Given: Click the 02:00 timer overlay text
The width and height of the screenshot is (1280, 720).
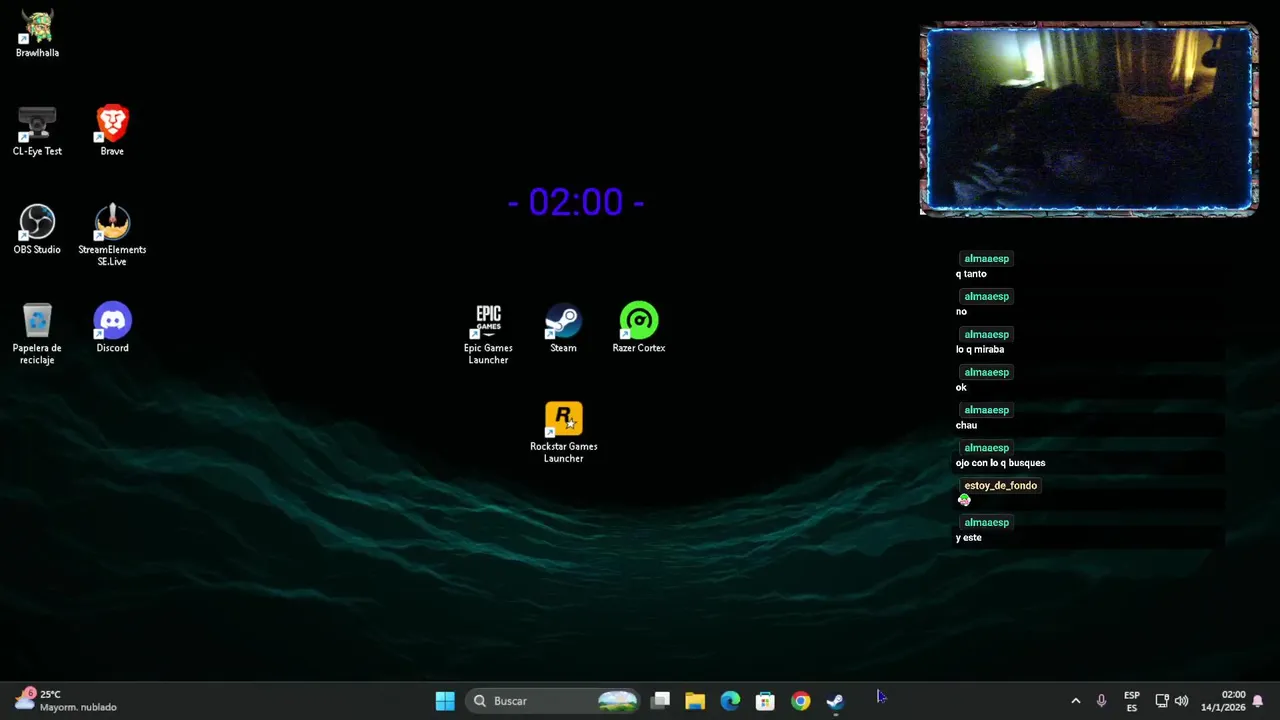Looking at the screenshot, I should (576, 202).
